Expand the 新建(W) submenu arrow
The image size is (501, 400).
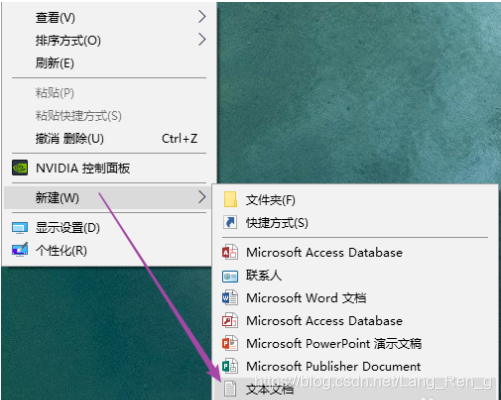click(x=202, y=197)
